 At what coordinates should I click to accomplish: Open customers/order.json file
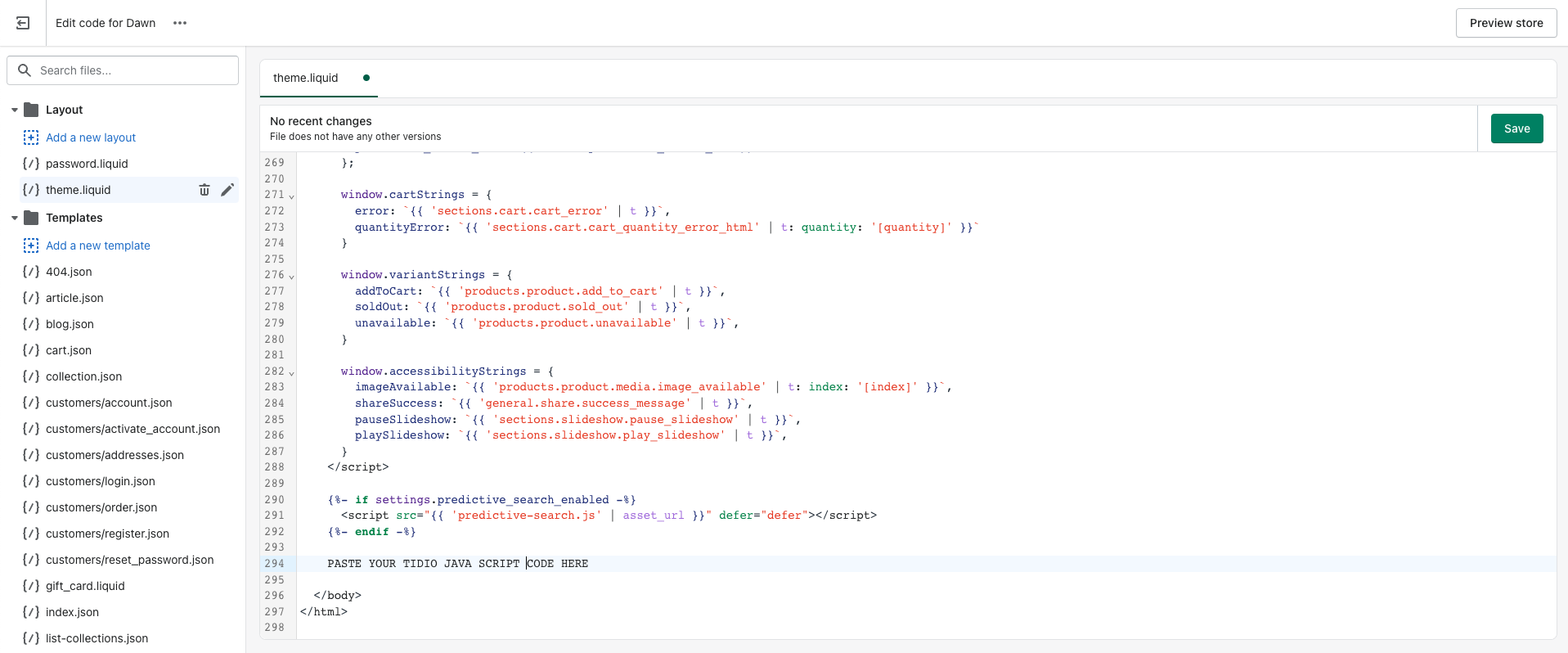(101, 507)
